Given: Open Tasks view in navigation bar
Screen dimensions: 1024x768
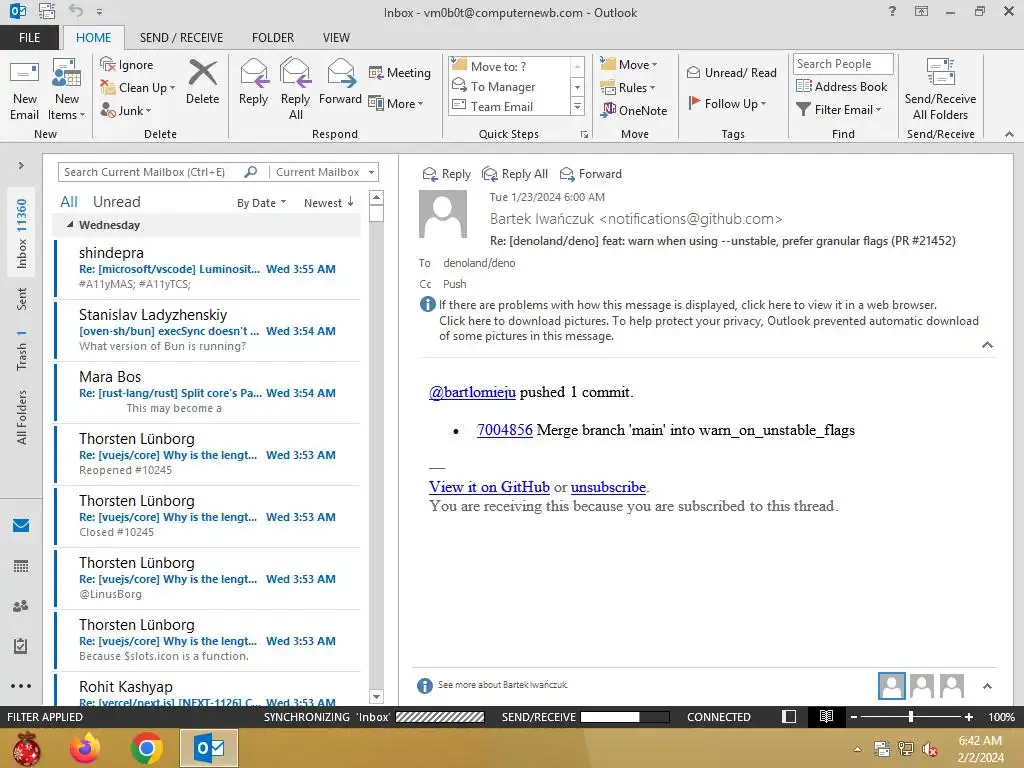Looking at the screenshot, I should pos(21,646).
